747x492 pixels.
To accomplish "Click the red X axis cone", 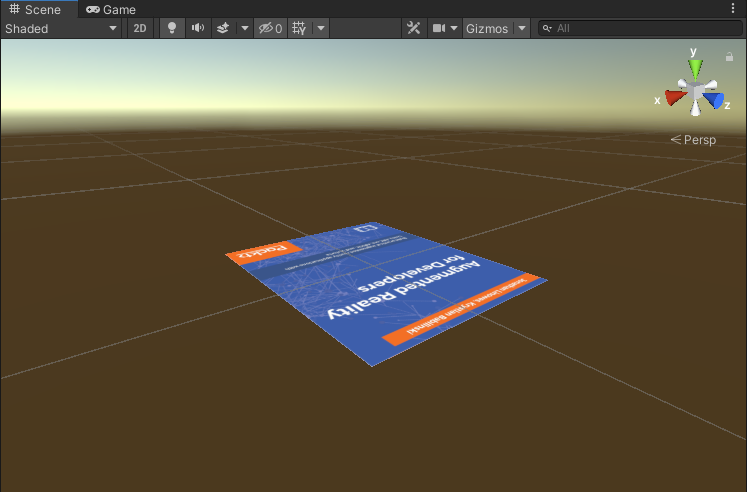I will [x=676, y=97].
